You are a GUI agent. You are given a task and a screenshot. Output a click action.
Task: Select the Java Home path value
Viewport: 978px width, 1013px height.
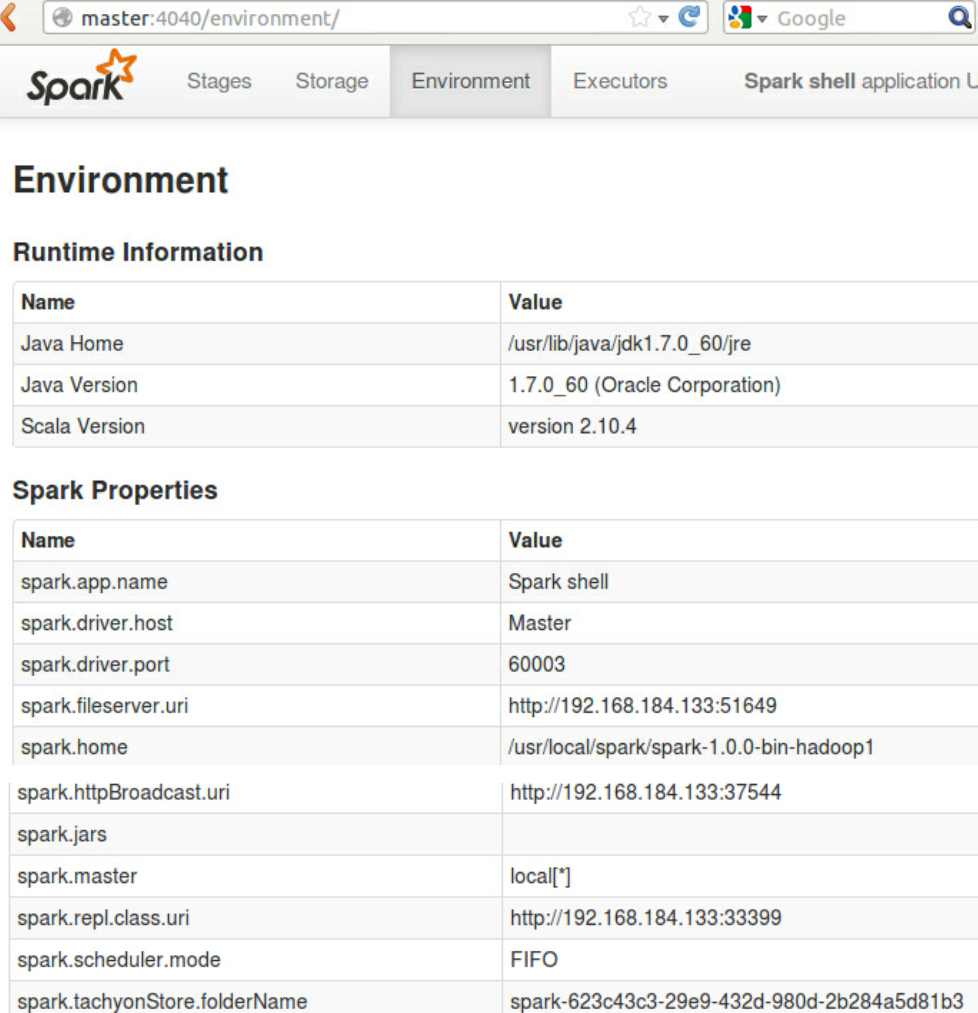click(629, 344)
